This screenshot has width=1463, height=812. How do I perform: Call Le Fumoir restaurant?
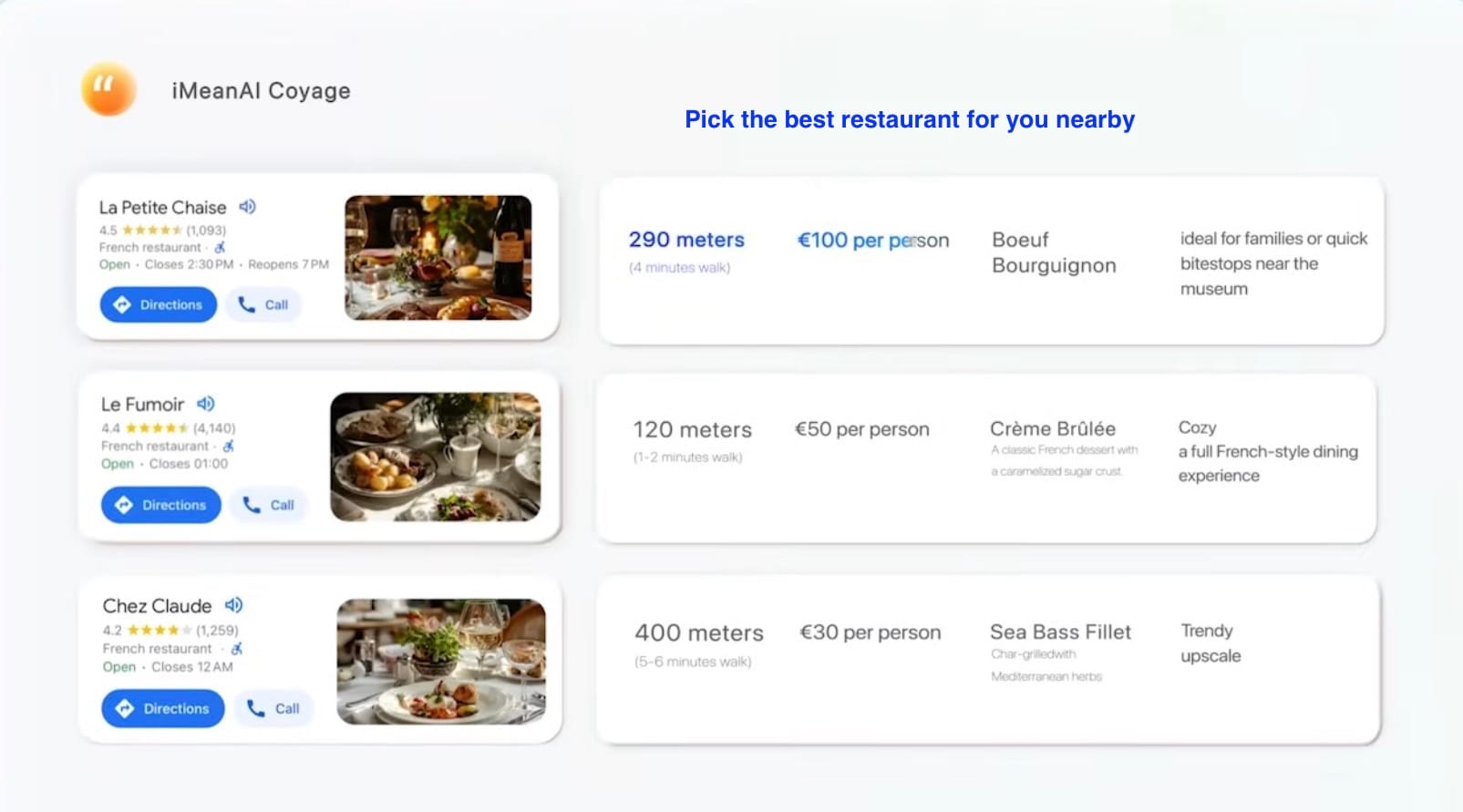tap(269, 505)
